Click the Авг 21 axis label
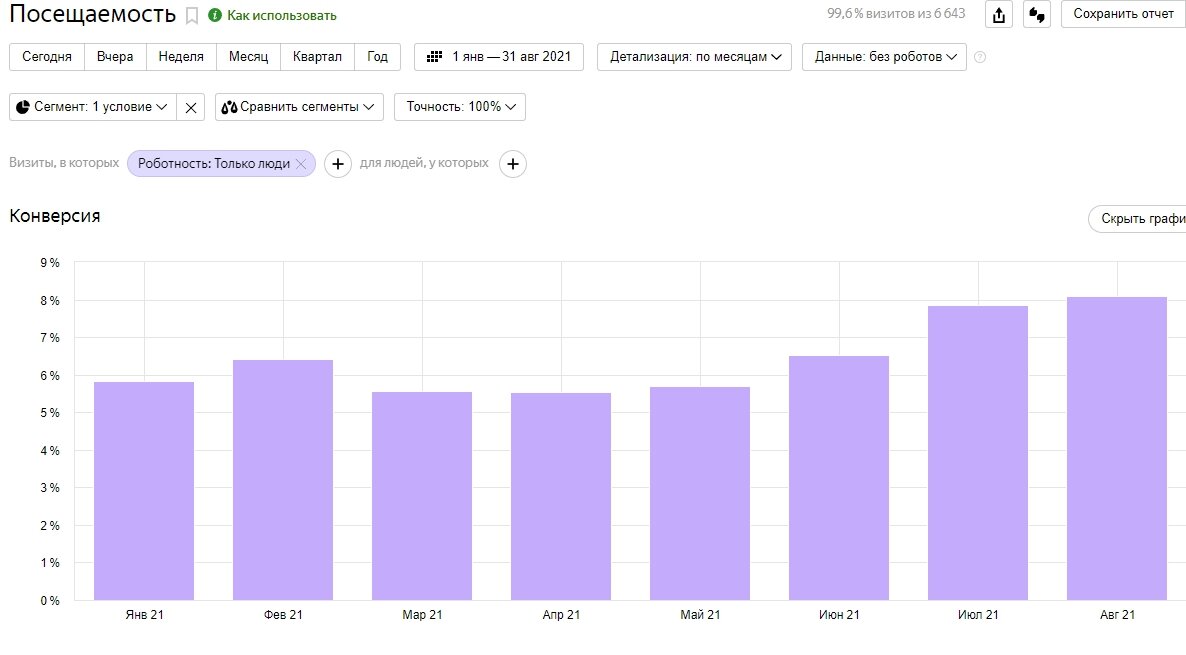Viewport: 1186px width, 655px height. pyautogui.click(x=1117, y=615)
